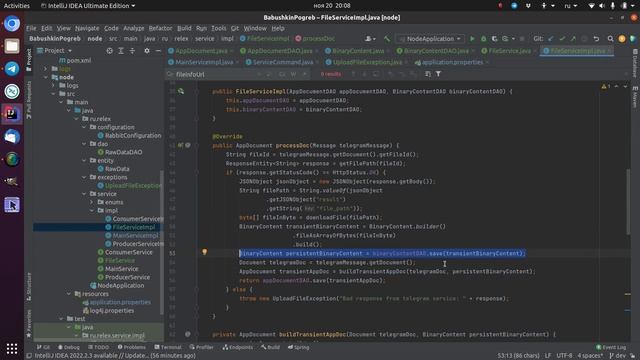Viewport: 640px width, 360px height.
Task: Collapse the exceptions package
Action: click(x=84, y=177)
